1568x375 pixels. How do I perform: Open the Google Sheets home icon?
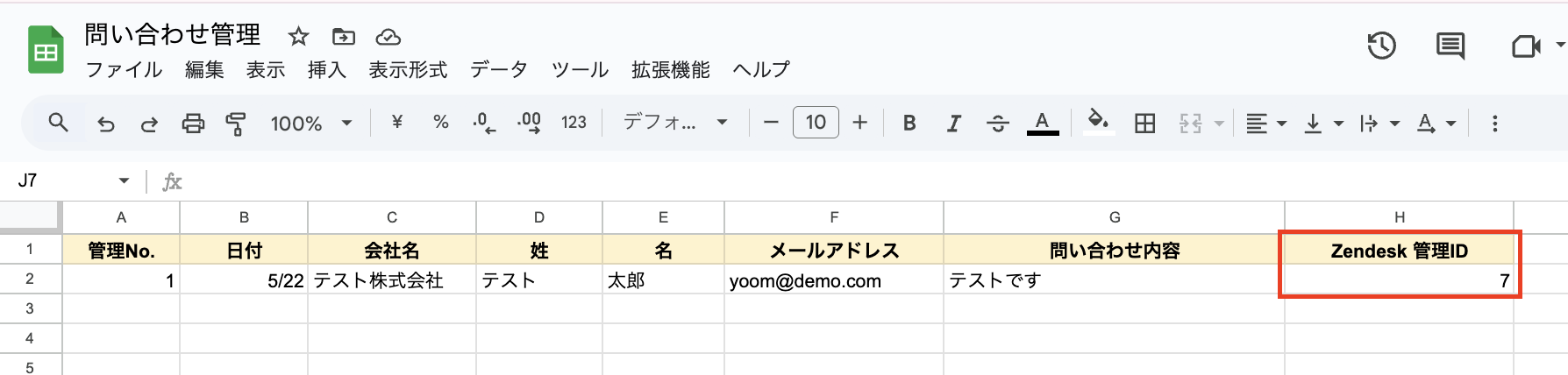(x=46, y=50)
